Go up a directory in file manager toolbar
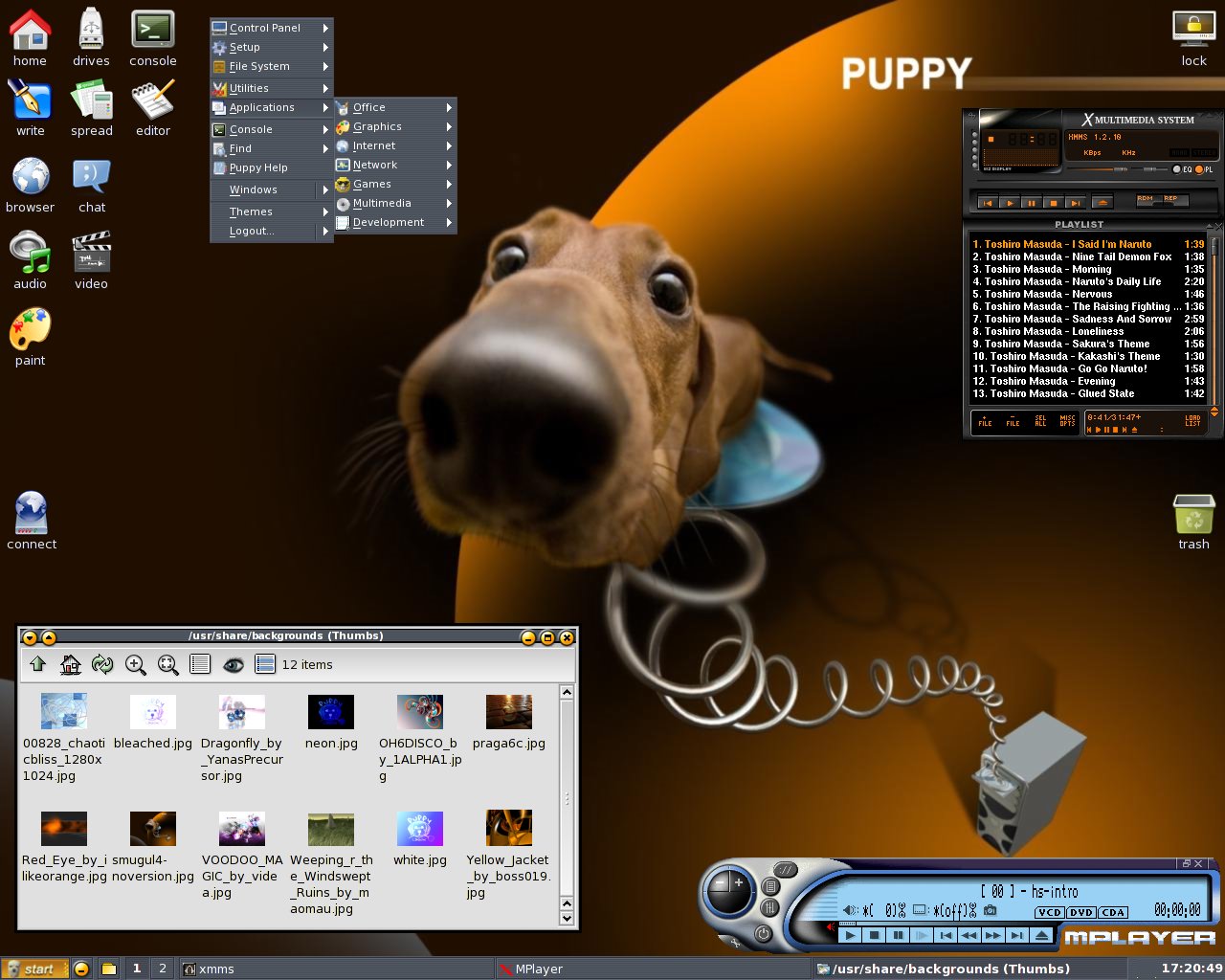Viewport: 1225px width, 980px height. pyautogui.click(x=38, y=664)
